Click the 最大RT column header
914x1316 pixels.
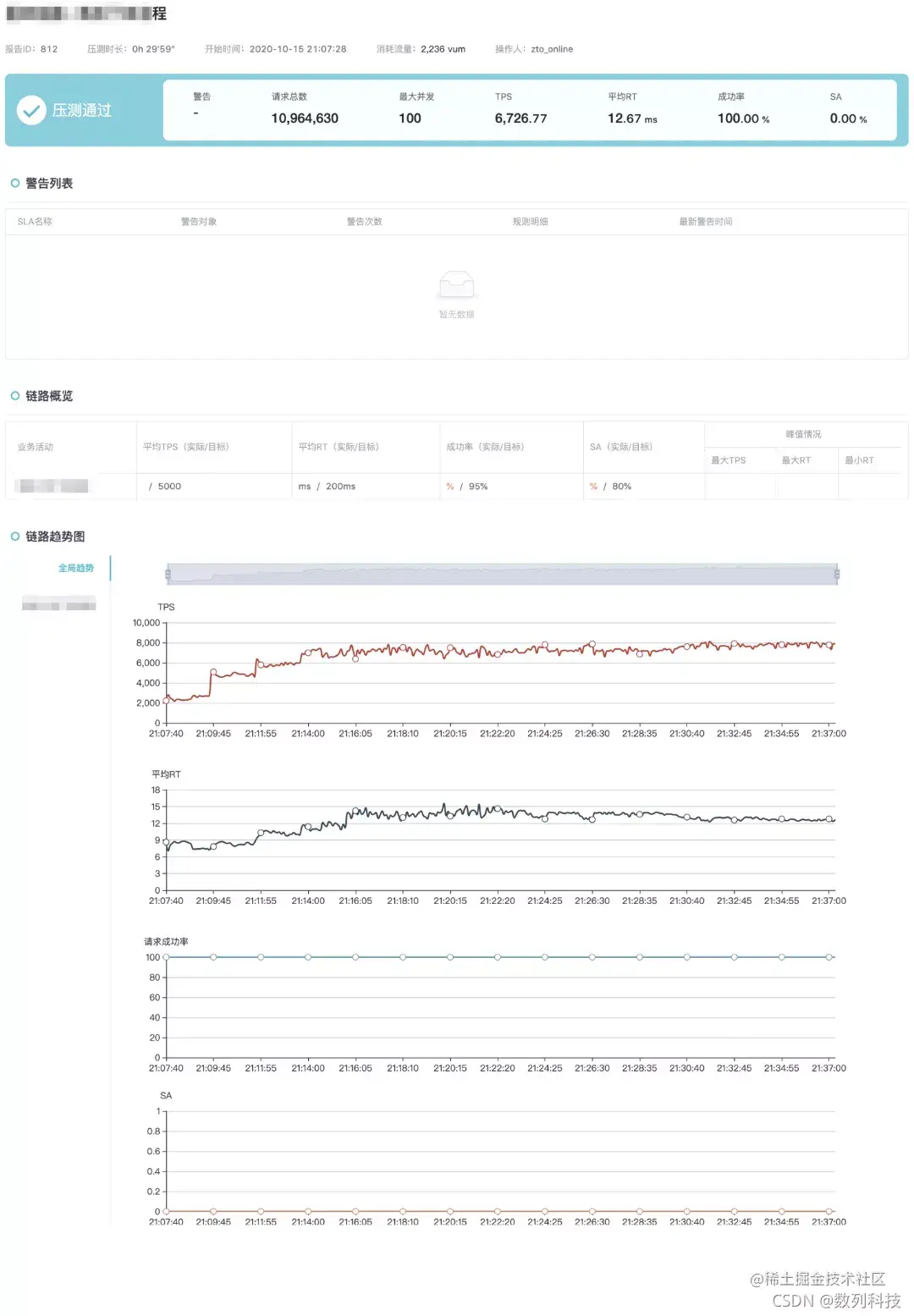796,460
